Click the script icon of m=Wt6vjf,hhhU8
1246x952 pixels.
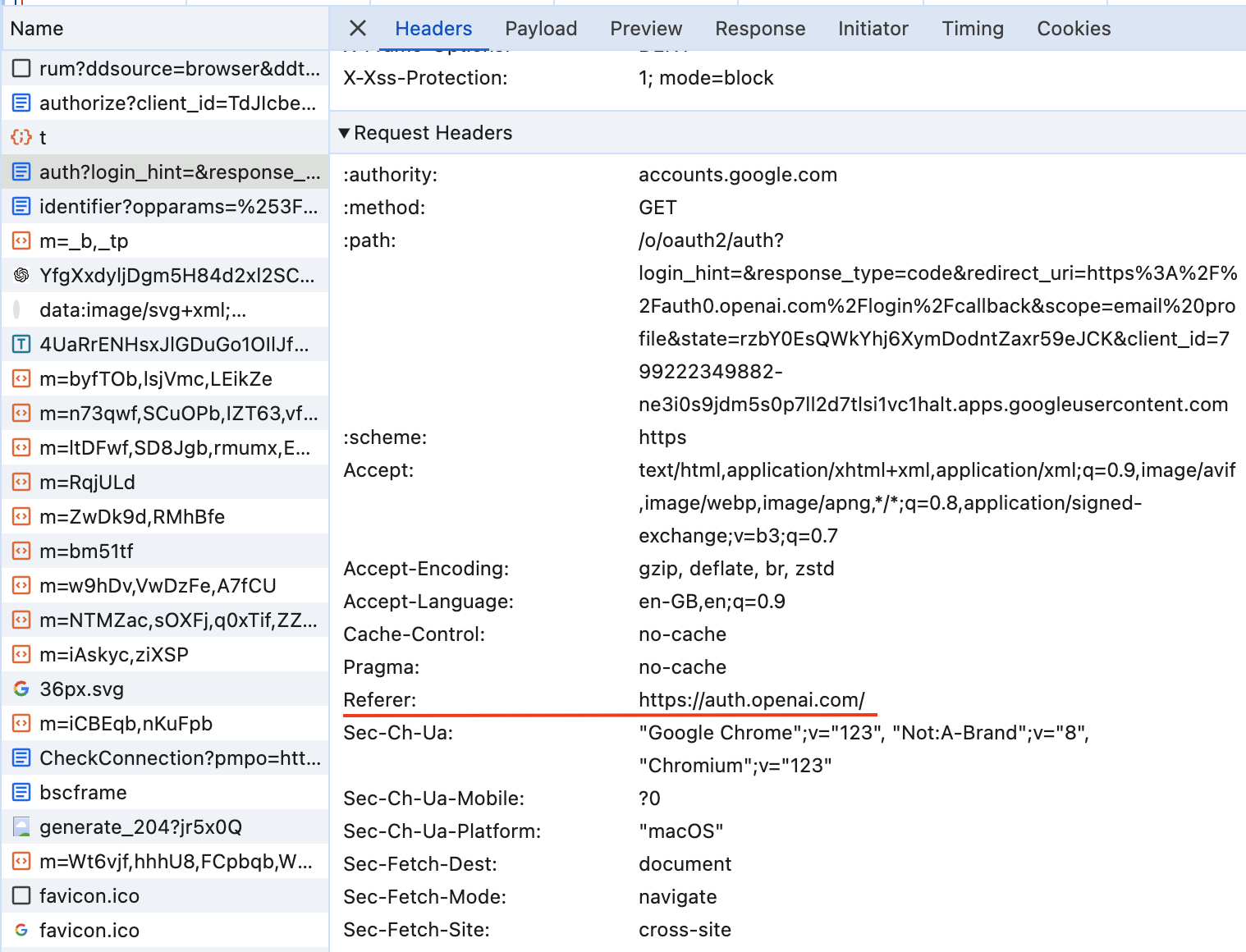[x=21, y=862]
